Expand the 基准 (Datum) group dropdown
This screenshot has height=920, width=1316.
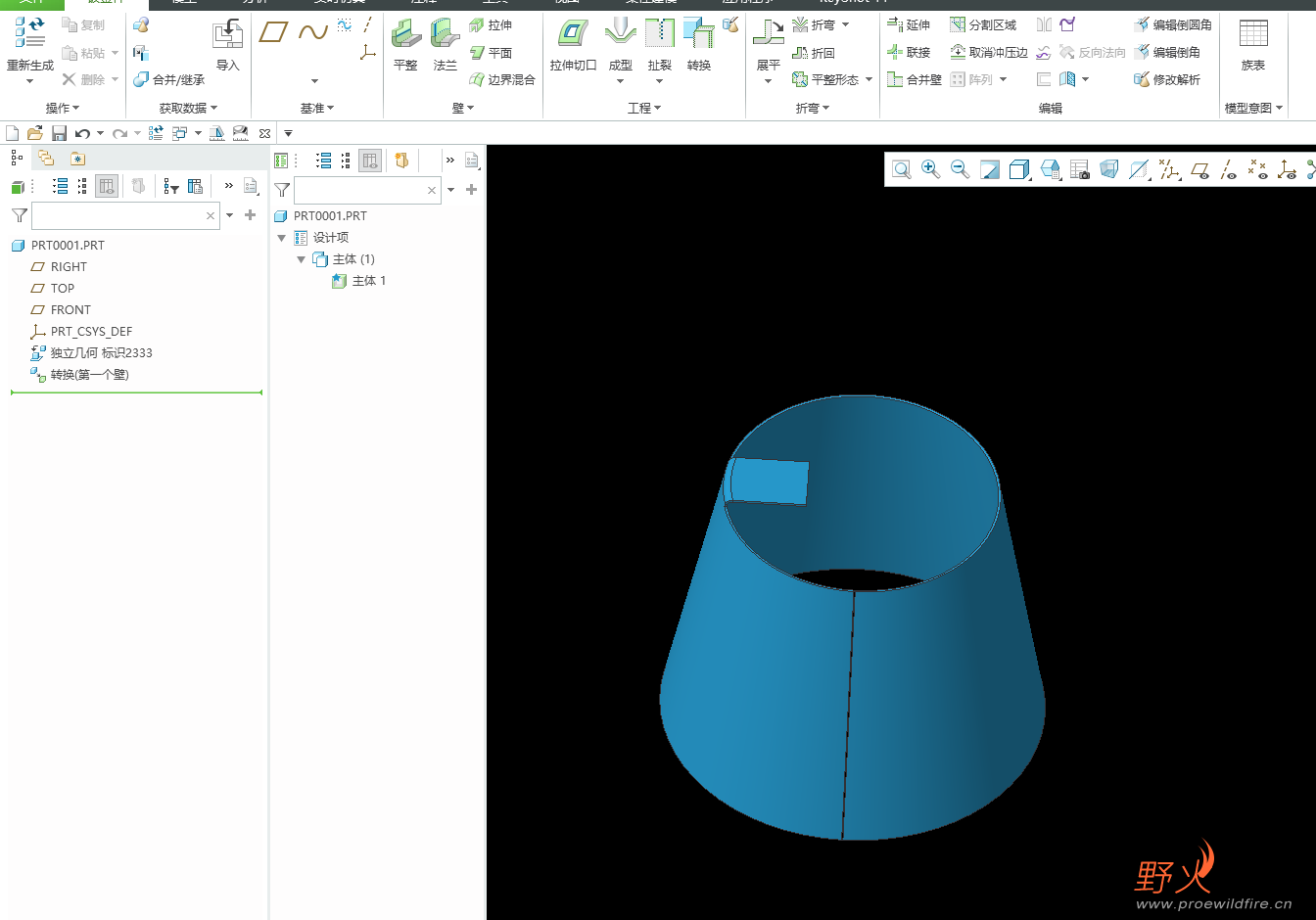[317, 108]
